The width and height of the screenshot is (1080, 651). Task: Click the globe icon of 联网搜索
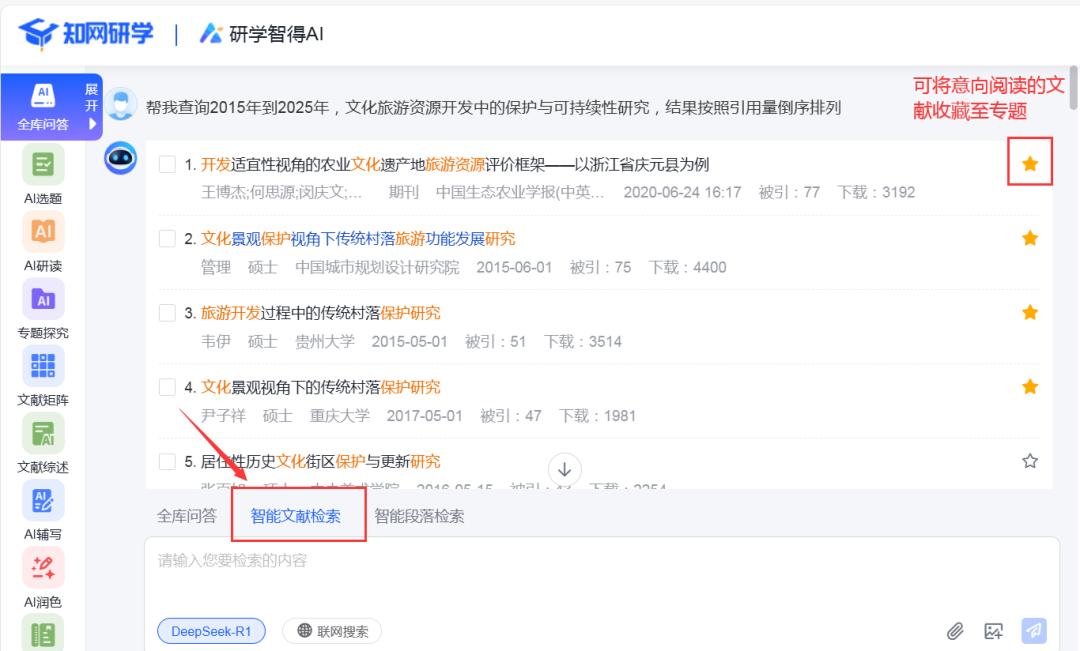tap(304, 630)
